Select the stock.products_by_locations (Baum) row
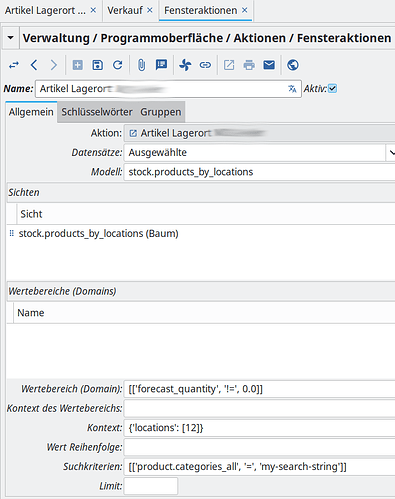Screen dimensions: 395x499 coord(201,233)
